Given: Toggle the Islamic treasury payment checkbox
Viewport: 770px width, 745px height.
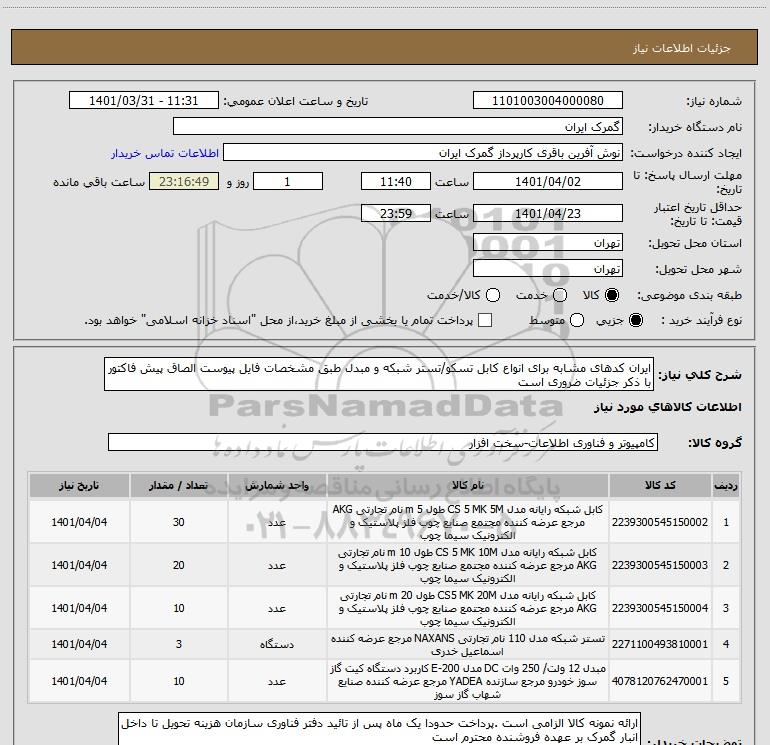Looking at the screenshot, I should click(x=485, y=320).
